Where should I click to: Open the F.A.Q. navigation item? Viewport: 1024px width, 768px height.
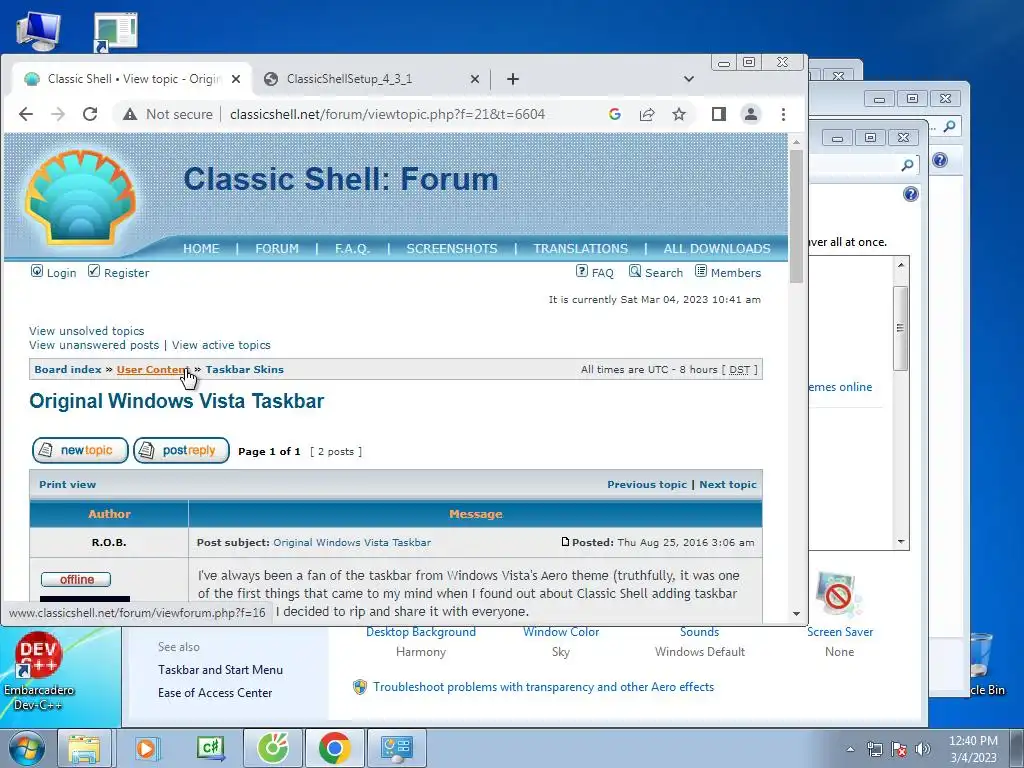(352, 249)
